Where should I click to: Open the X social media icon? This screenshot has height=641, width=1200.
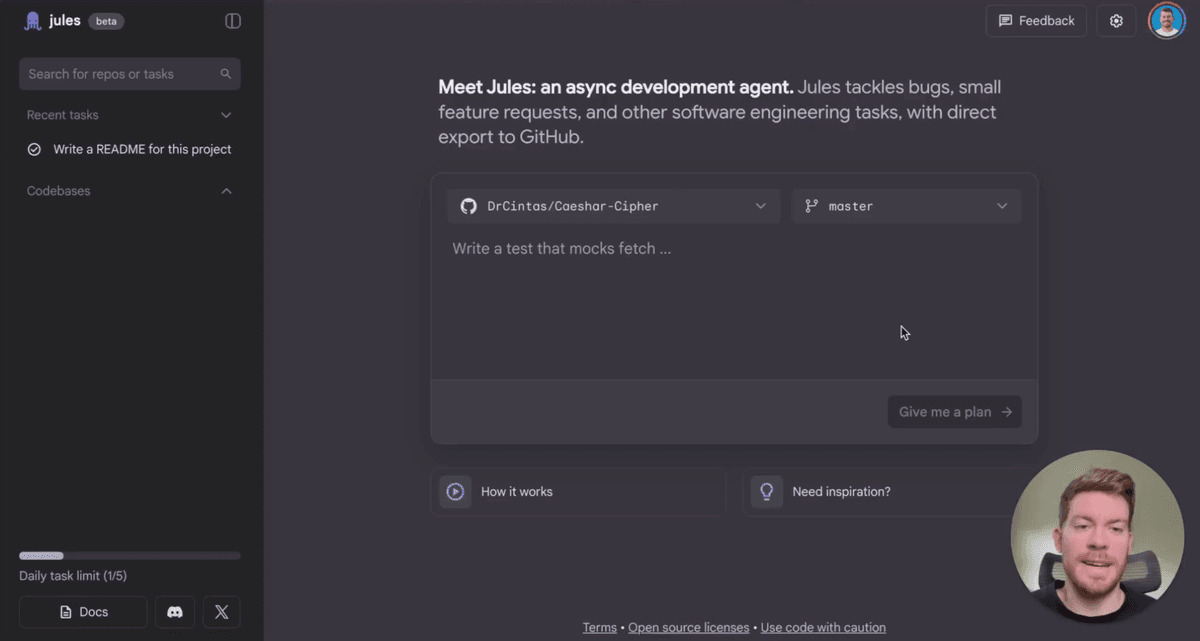221,611
